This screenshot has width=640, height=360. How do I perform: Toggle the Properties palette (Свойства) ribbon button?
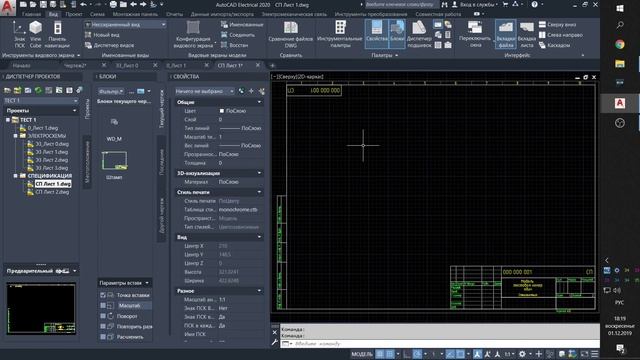(x=376, y=35)
